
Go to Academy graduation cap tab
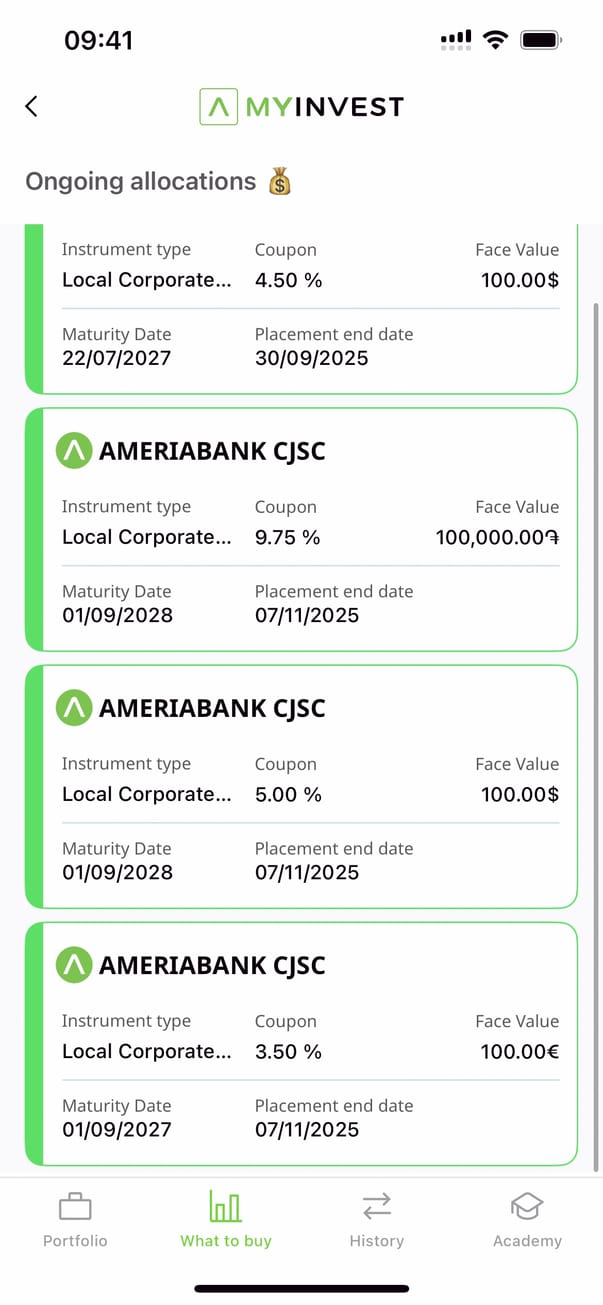pos(527,1220)
